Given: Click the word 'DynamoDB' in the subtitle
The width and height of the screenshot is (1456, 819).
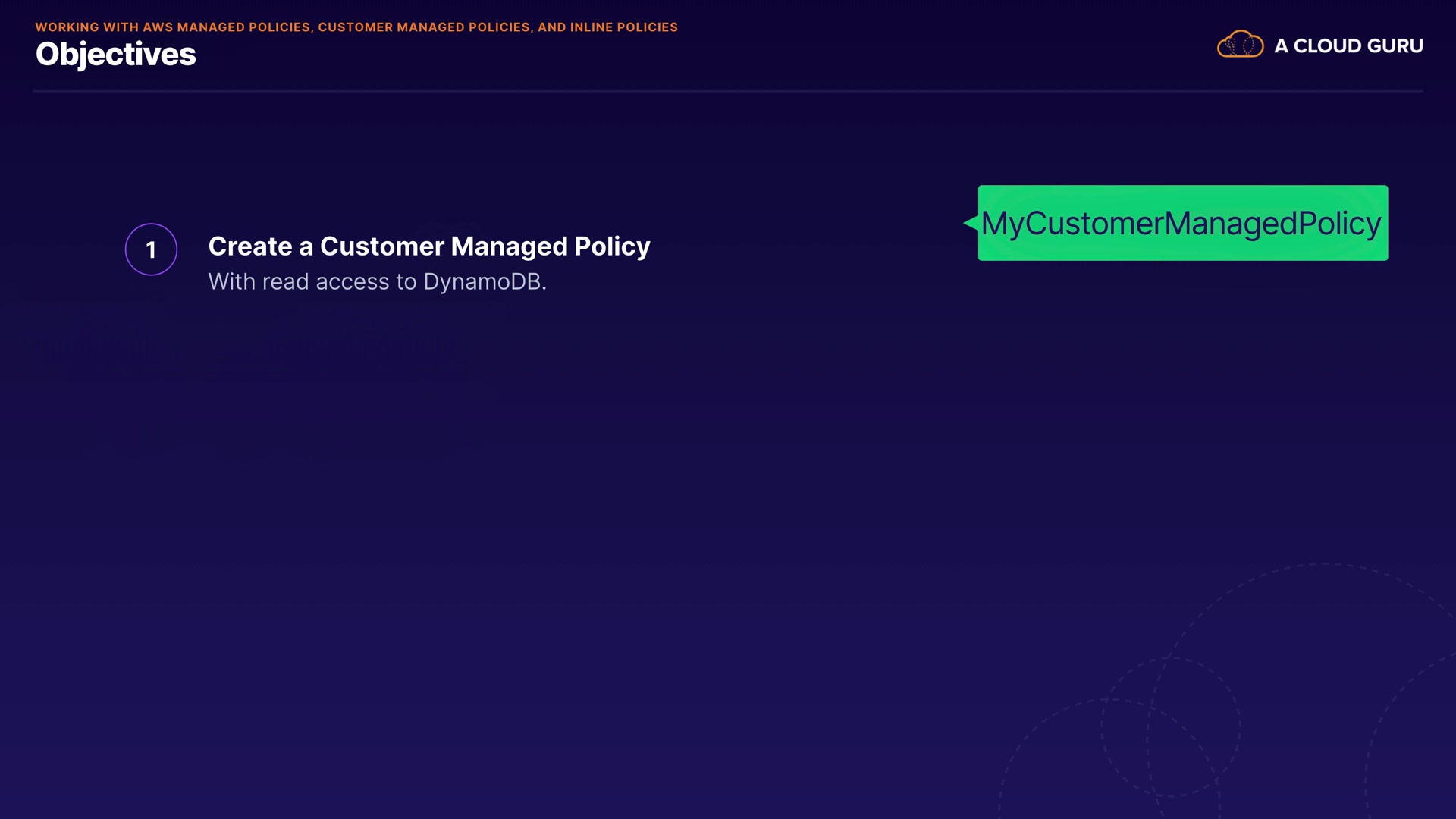Looking at the screenshot, I should pyautogui.click(x=482, y=281).
